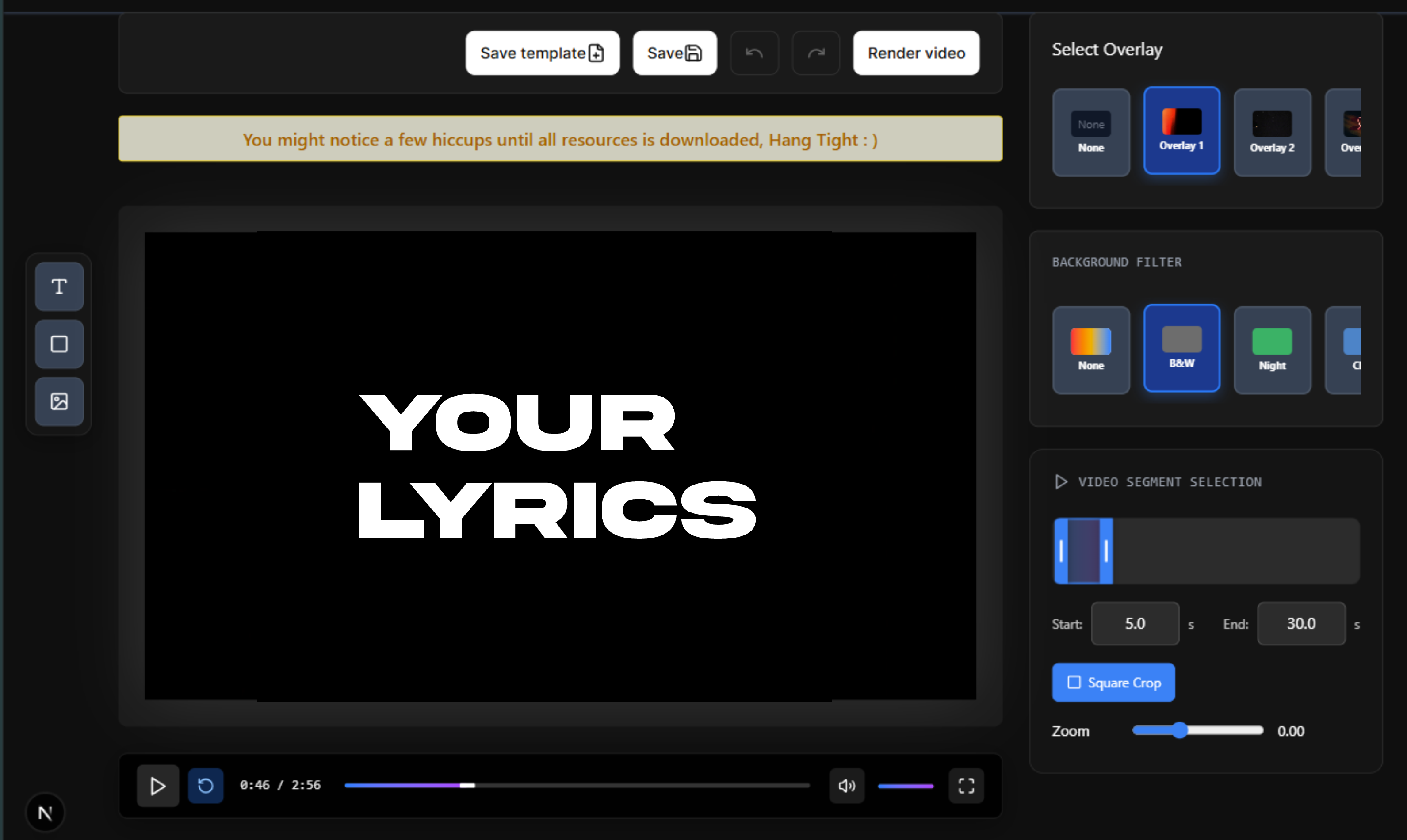
Task: Enter fullscreen preview mode
Action: [x=966, y=785]
